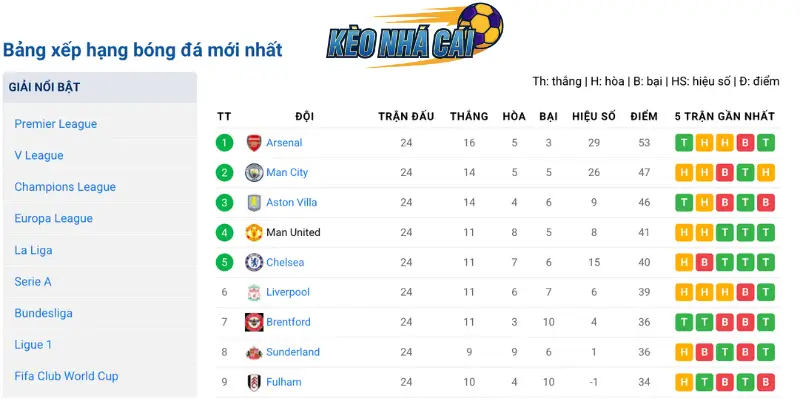Open Premier League in sidebar
Screen dimensions: 800x400
(x=56, y=124)
